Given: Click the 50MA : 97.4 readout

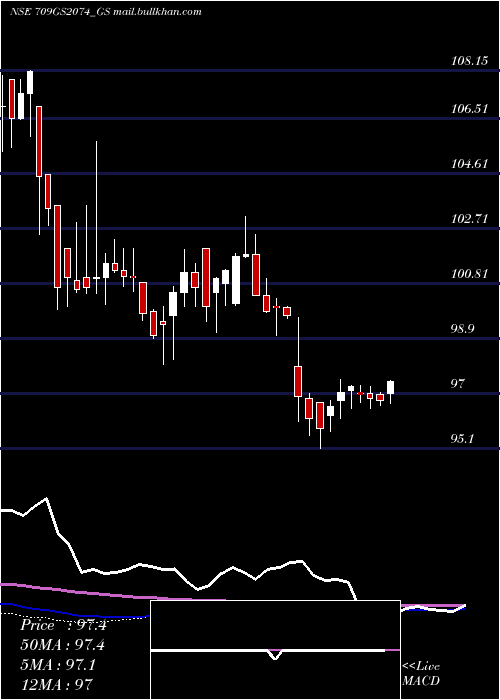Looking at the screenshot, I should (63, 645).
